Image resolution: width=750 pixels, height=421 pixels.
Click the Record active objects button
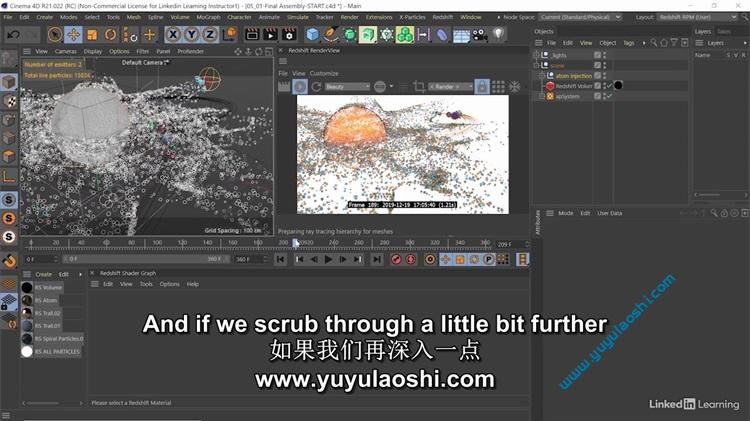click(396, 259)
